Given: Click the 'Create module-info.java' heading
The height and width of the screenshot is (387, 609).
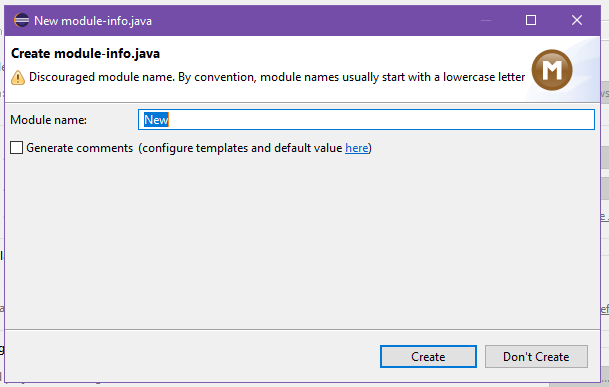Looking at the screenshot, I should click(85, 53).
